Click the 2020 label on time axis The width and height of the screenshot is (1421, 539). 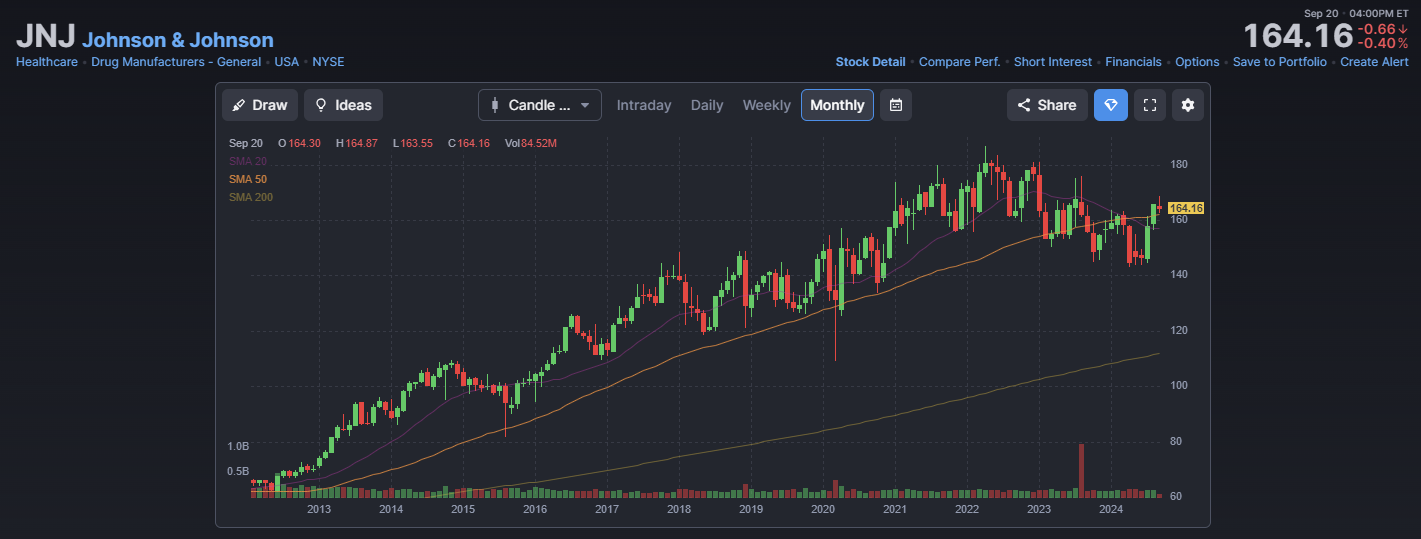823,510
